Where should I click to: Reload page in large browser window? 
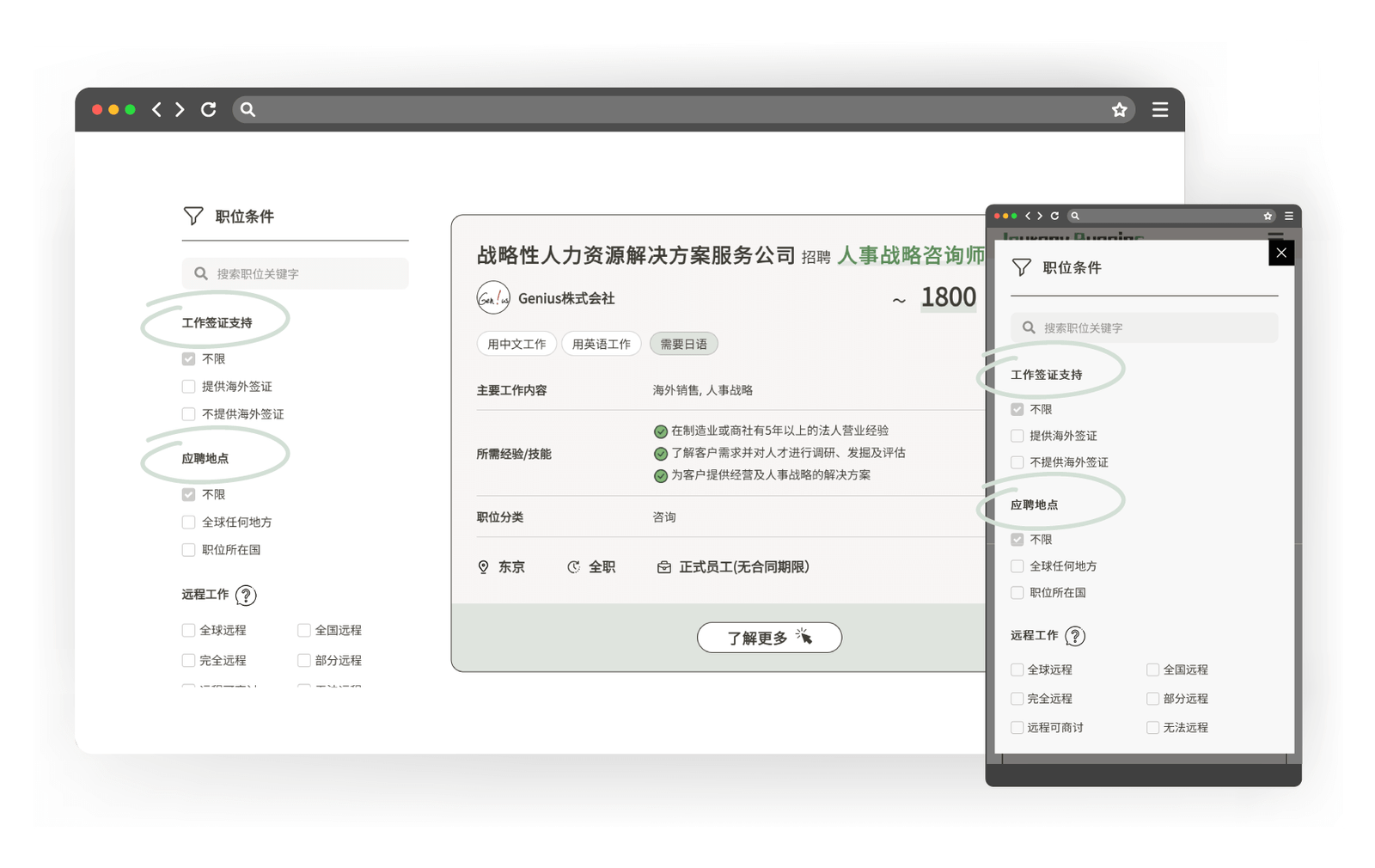(208, 109)
